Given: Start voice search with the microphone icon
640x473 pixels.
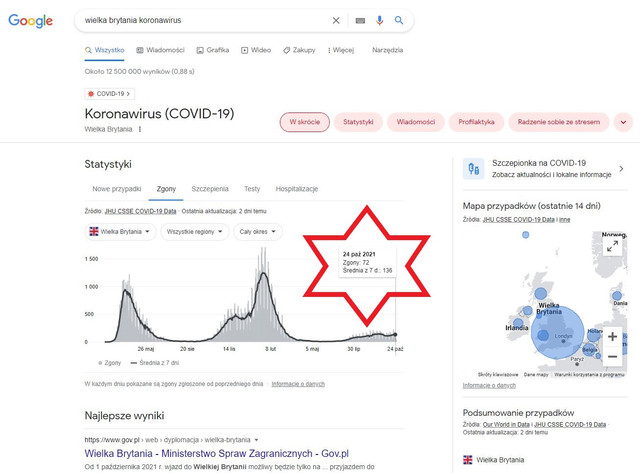Looking at the screenshot, I should pyautogui.click(x=380, y=20).
